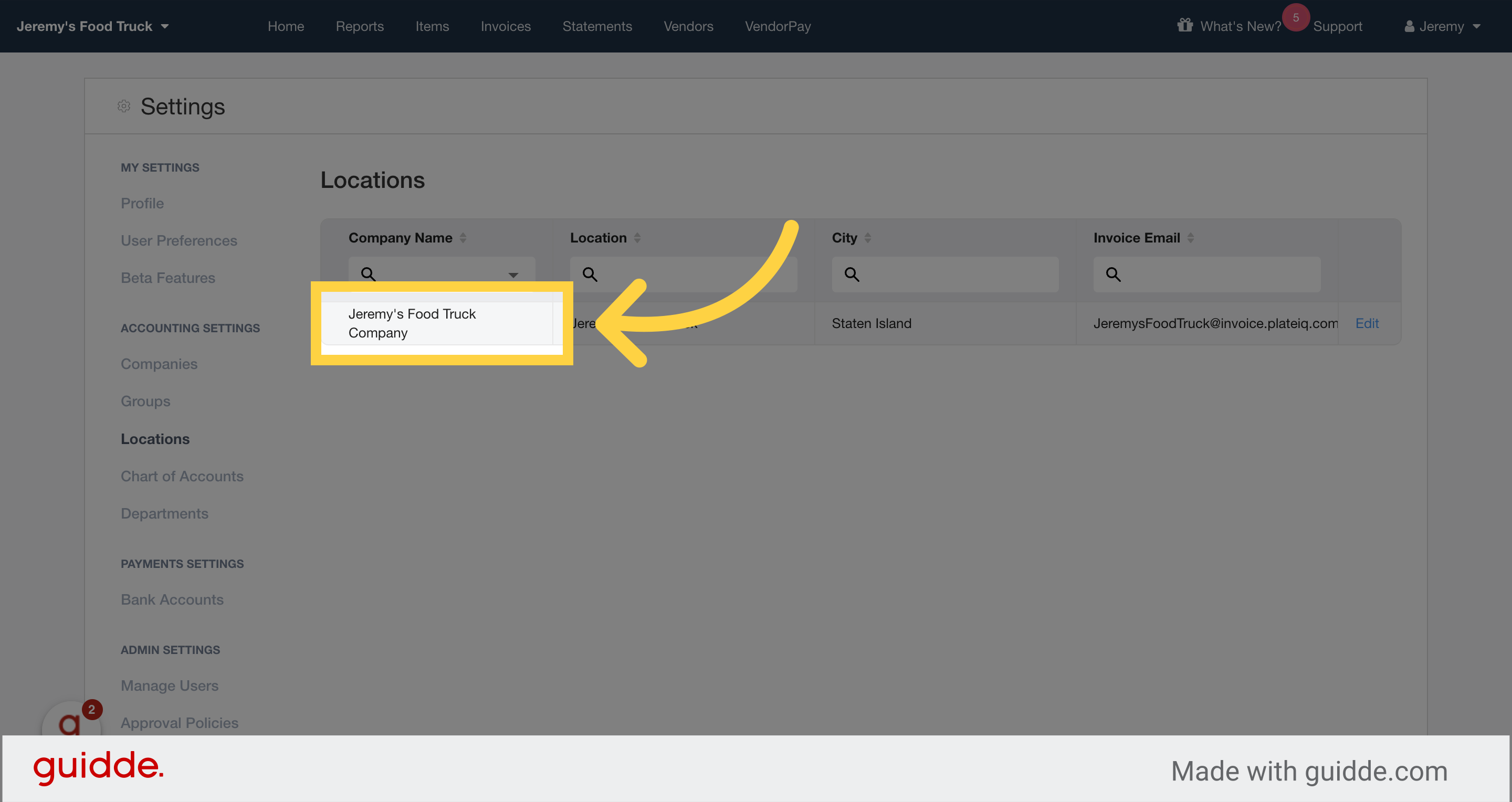Sort the table by Location
The image size is (1512, 802).
click(x=637, y=238)
